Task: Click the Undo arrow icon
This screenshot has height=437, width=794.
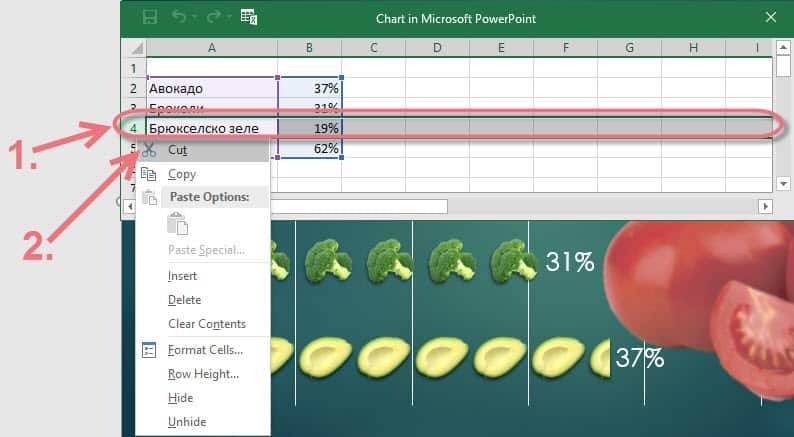Action: [179, 17]
